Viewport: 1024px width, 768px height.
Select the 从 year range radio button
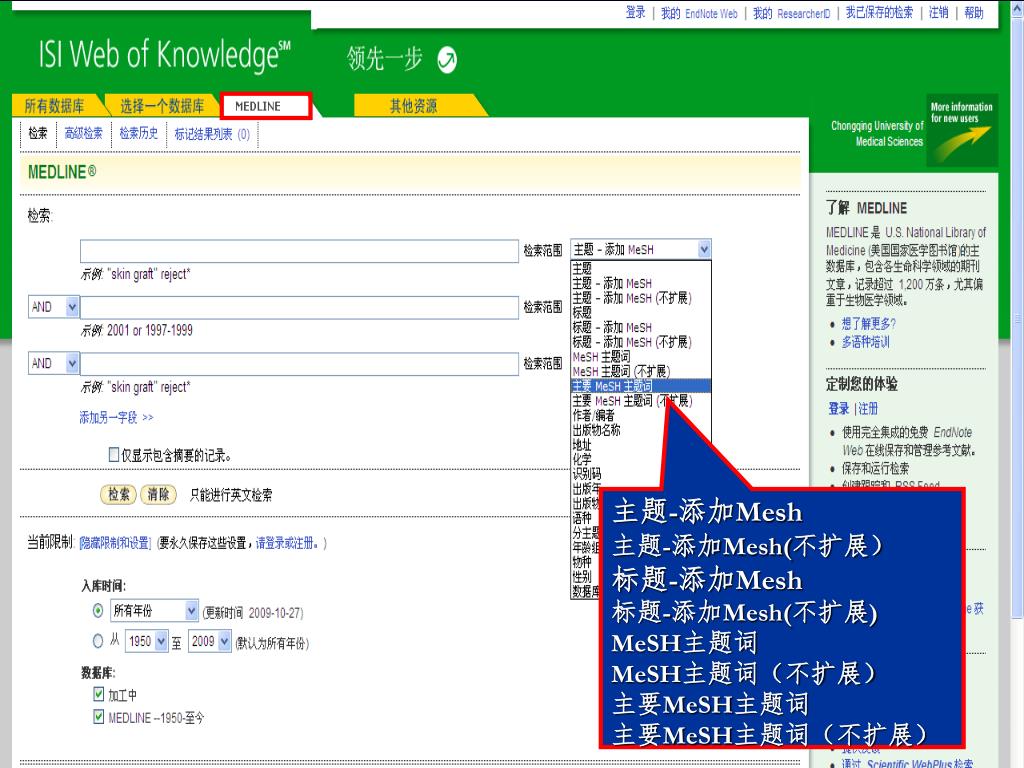(98, 641)
